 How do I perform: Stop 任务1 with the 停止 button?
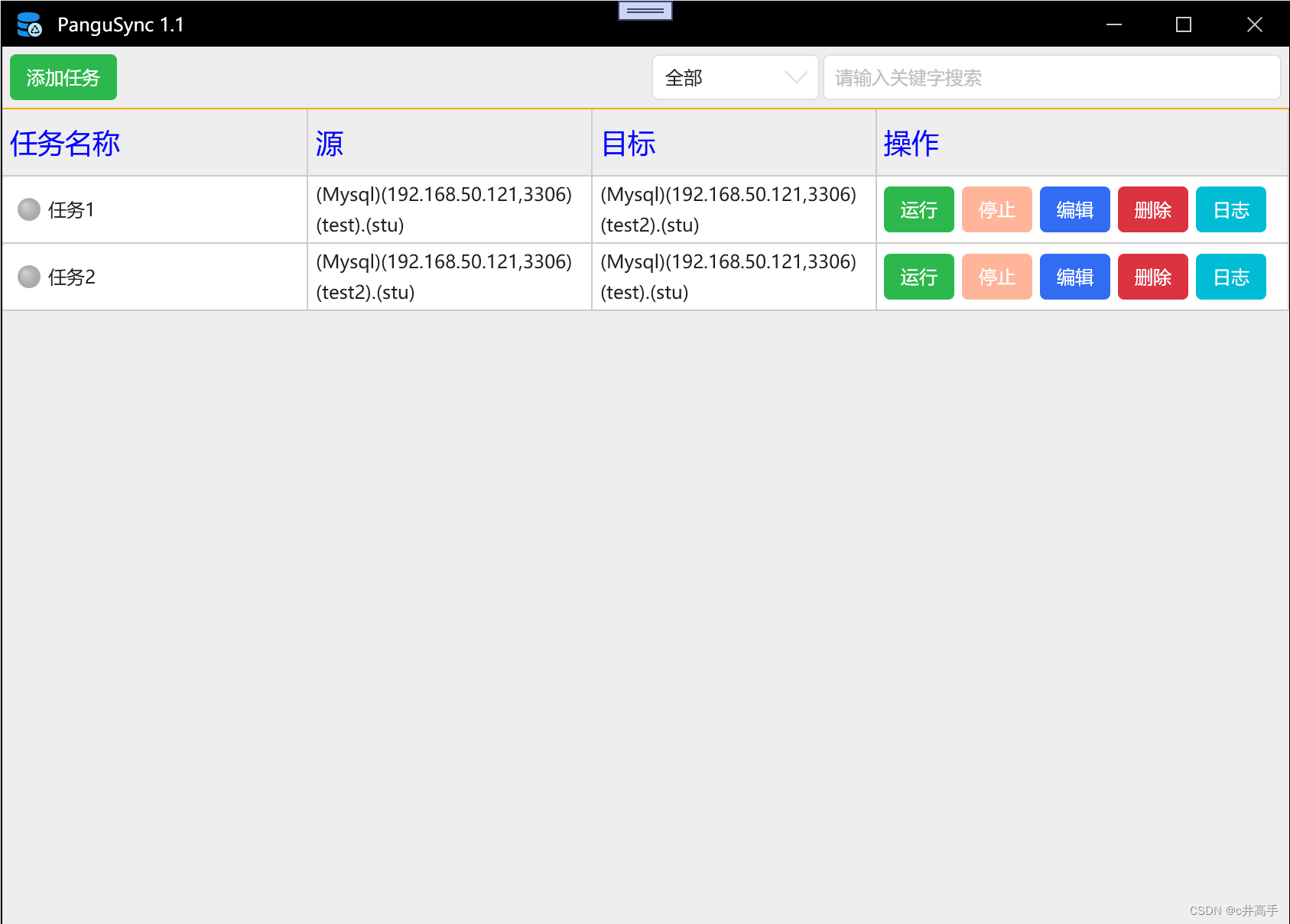tap(997, 209)
